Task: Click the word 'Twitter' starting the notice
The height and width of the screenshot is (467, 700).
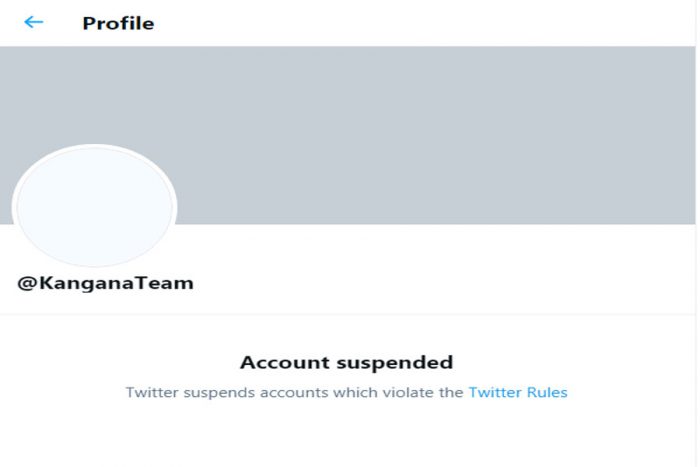Action: pos(152,392)
